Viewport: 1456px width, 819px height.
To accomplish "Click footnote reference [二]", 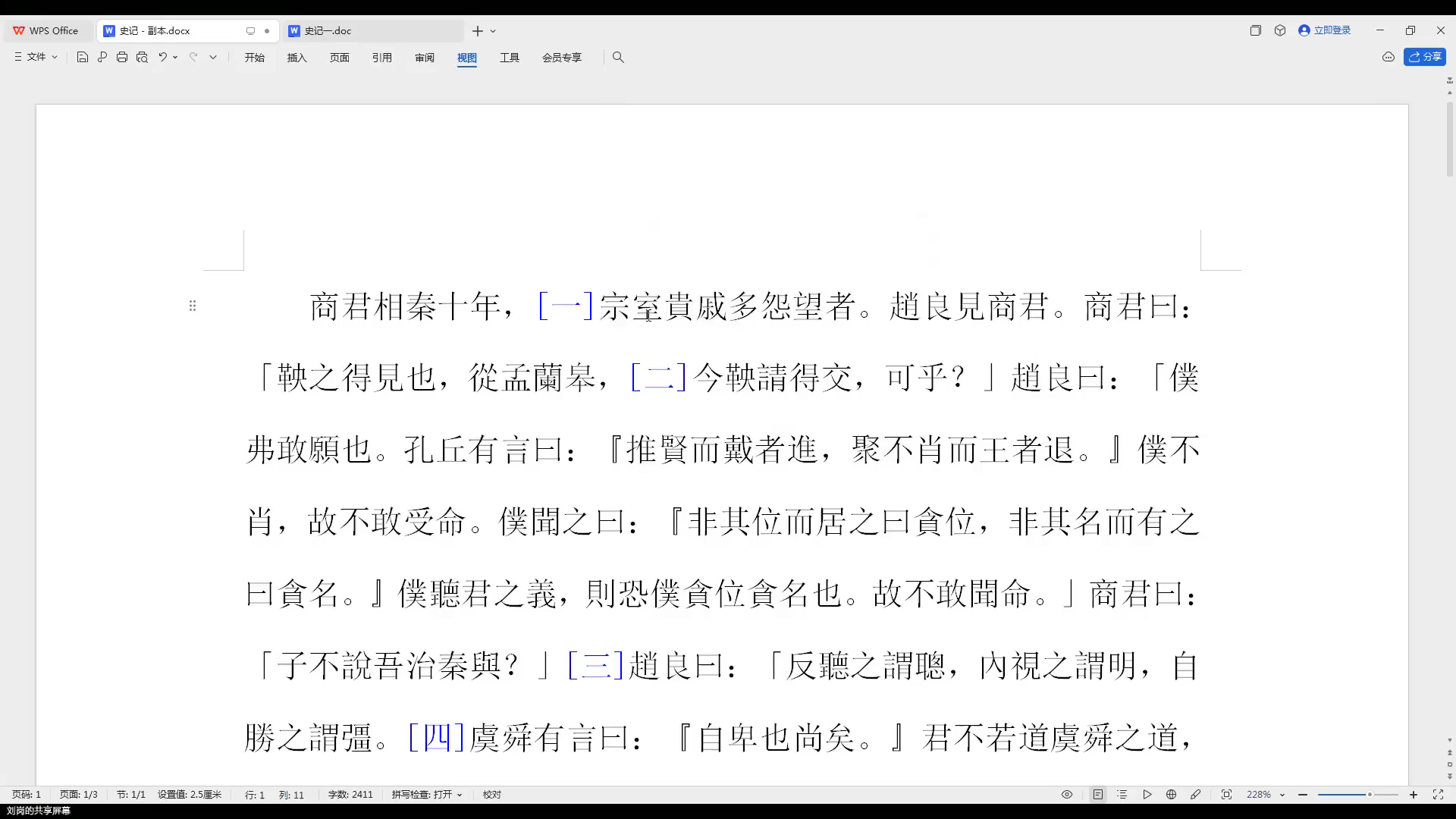I will (659, 378).
